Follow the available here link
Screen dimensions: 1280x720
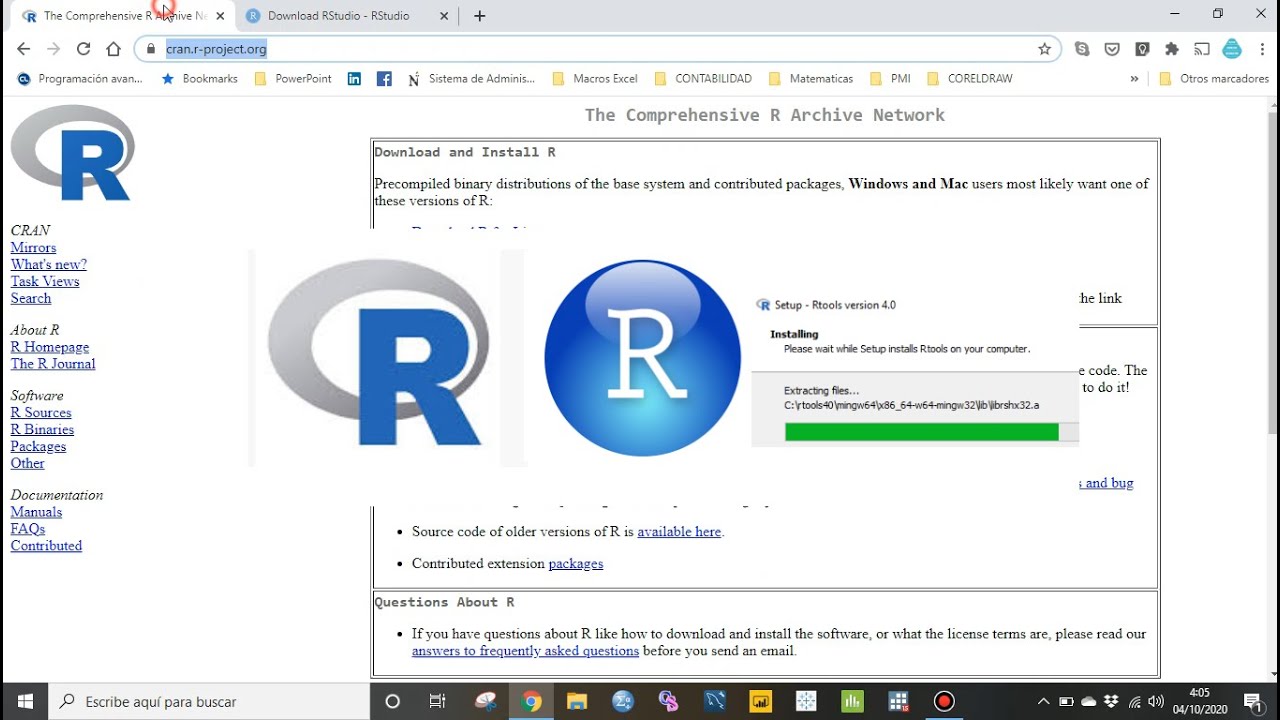pos(679,532)
